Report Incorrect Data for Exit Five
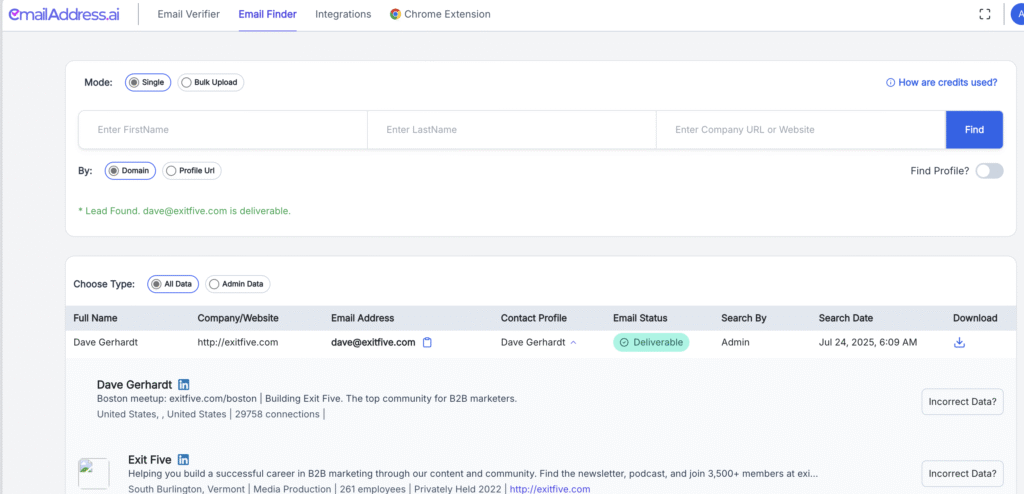 (x=962, y=474)
